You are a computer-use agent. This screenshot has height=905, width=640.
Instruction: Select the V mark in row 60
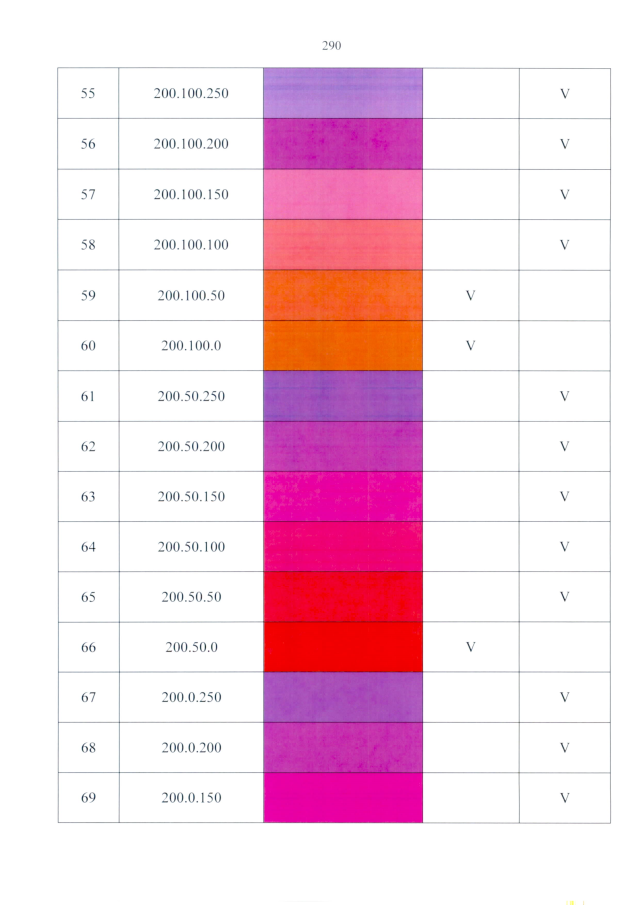[x=470, y=346]
